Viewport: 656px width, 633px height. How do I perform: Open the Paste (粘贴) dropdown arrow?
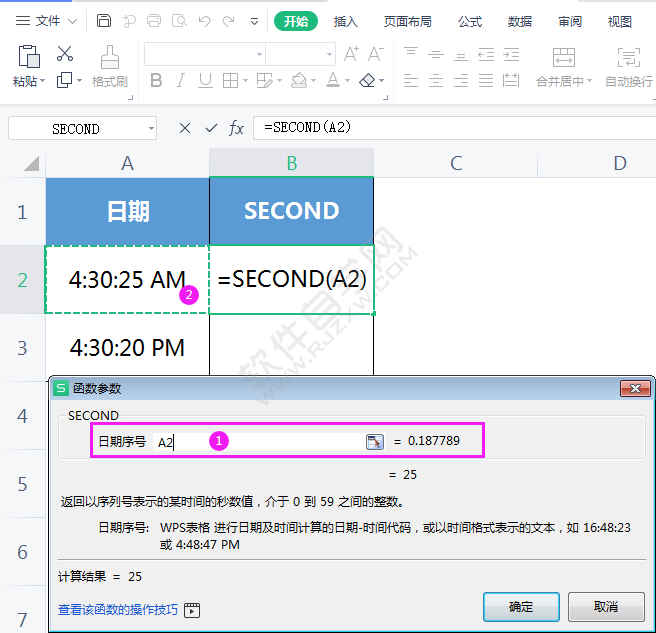(x=42, y=80)
